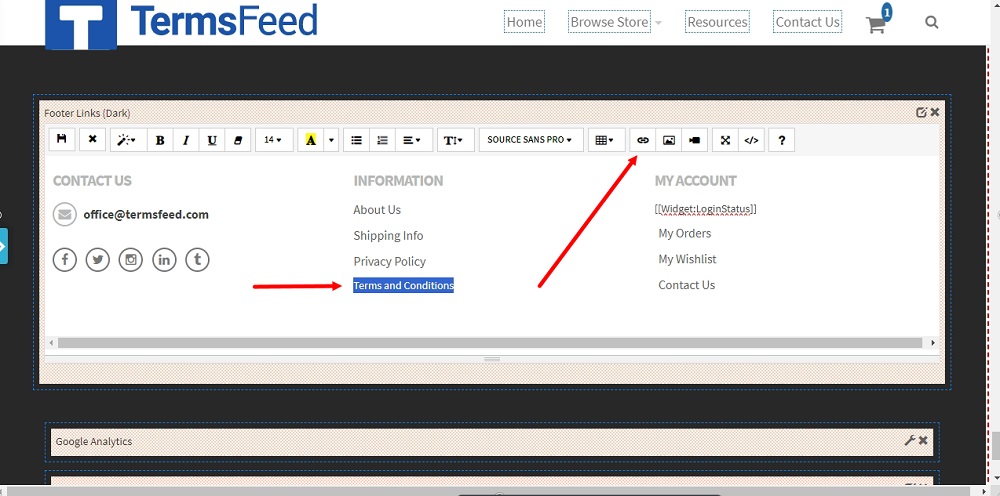
Task: Click the Twitter social icon
Action: point(98,259)
